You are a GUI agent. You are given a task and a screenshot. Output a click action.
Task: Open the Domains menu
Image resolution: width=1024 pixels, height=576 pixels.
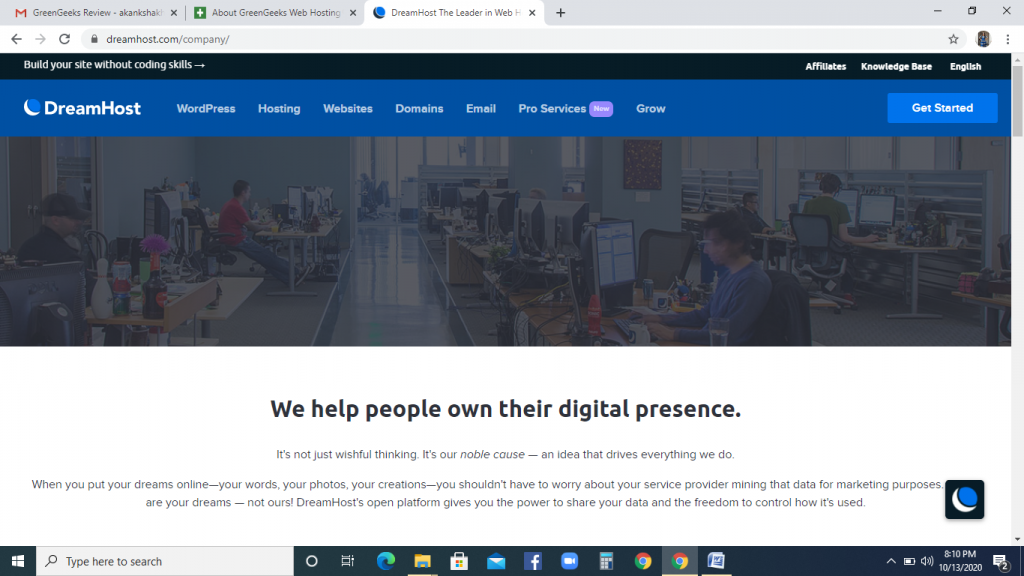point(419,108)
